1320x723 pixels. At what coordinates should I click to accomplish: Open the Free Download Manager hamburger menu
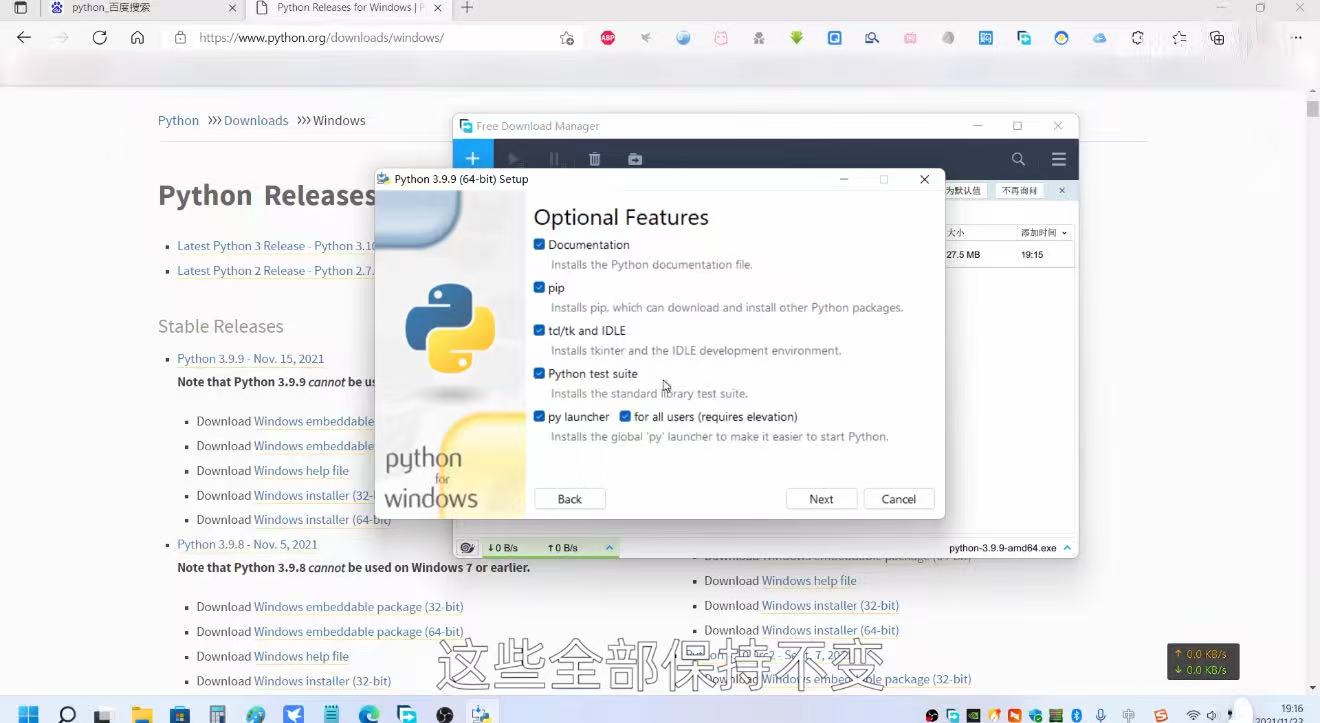[x=1058, y=158]
